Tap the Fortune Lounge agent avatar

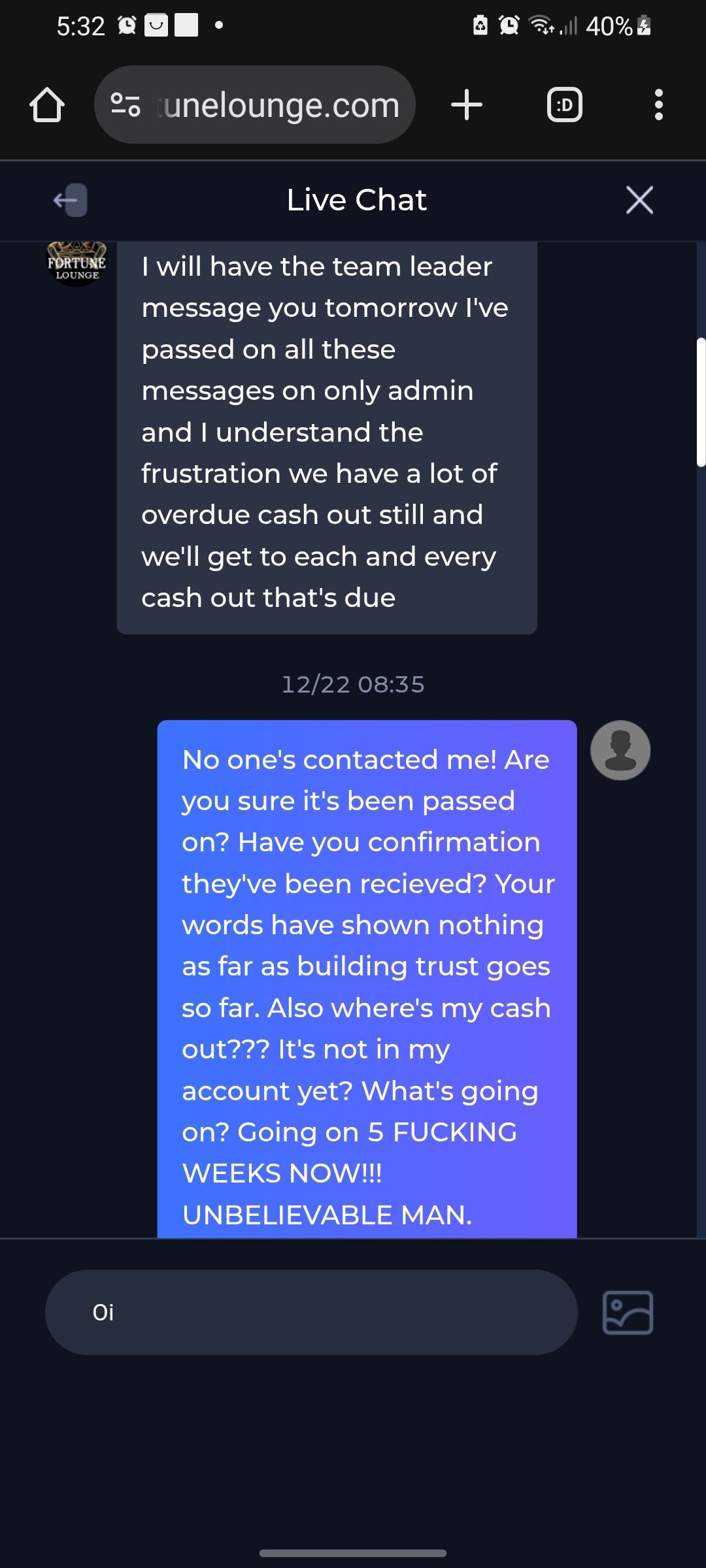[76, 265]
